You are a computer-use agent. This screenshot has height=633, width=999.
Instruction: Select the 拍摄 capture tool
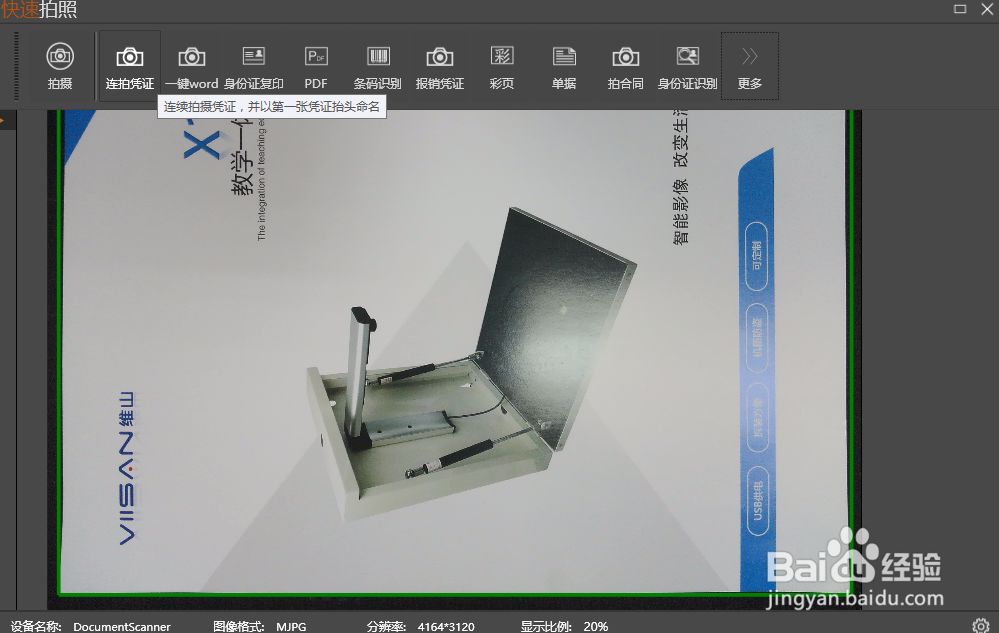tap(60, 65)
